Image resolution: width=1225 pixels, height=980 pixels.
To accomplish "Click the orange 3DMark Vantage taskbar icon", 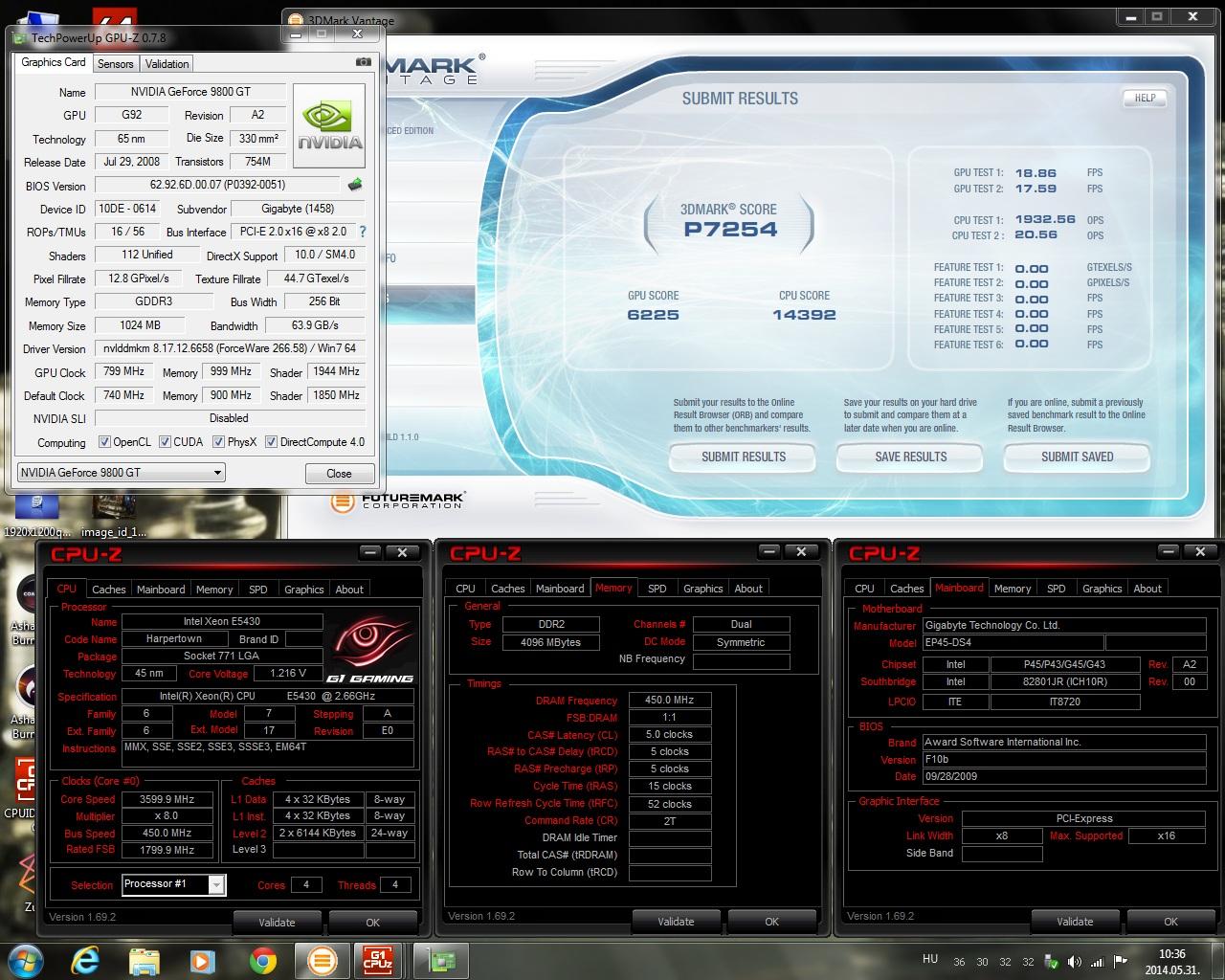I will tap(323, 960).
